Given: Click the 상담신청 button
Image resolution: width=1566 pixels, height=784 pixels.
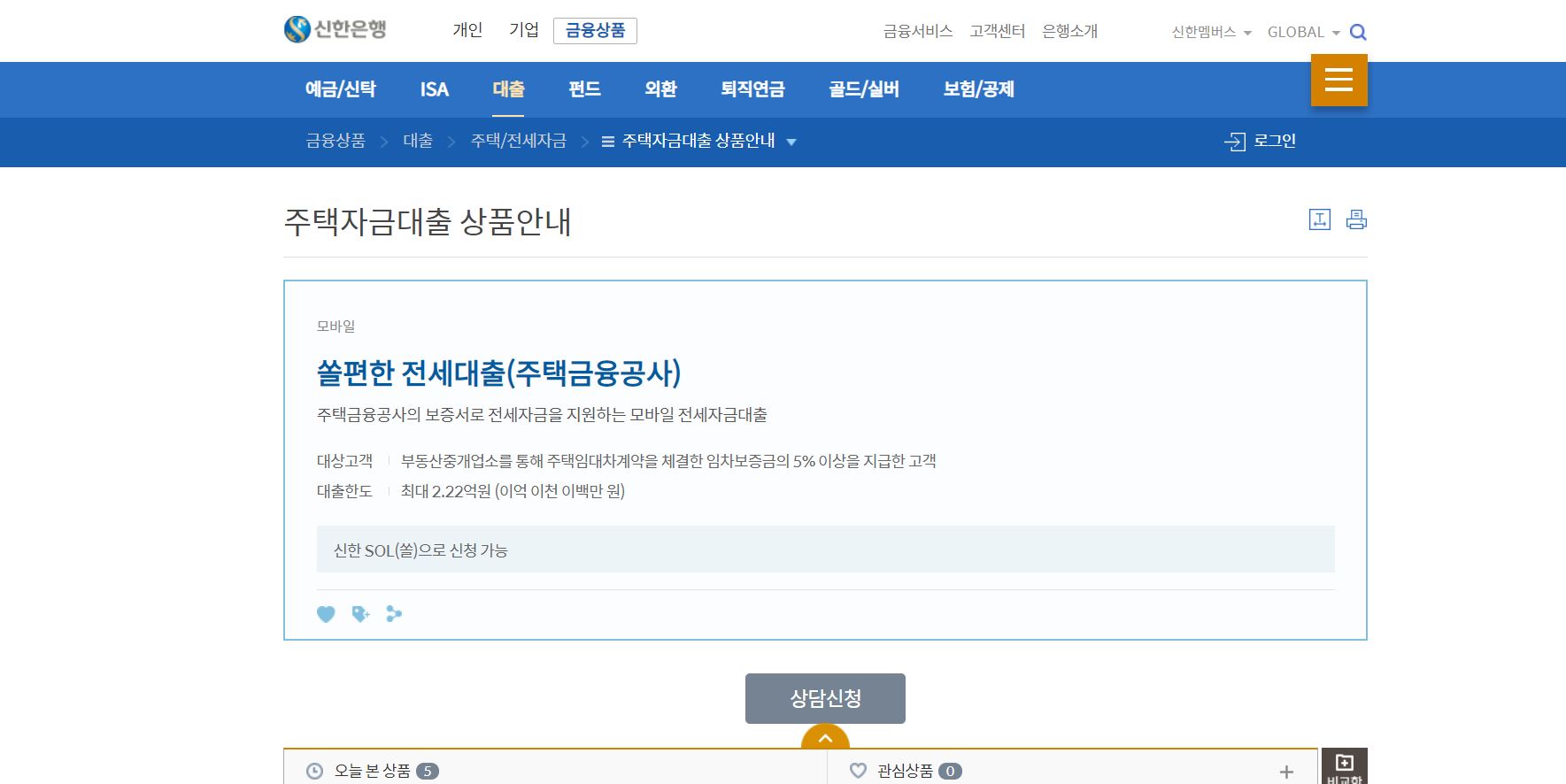Looking at the screenshot, I should point(825,698).
